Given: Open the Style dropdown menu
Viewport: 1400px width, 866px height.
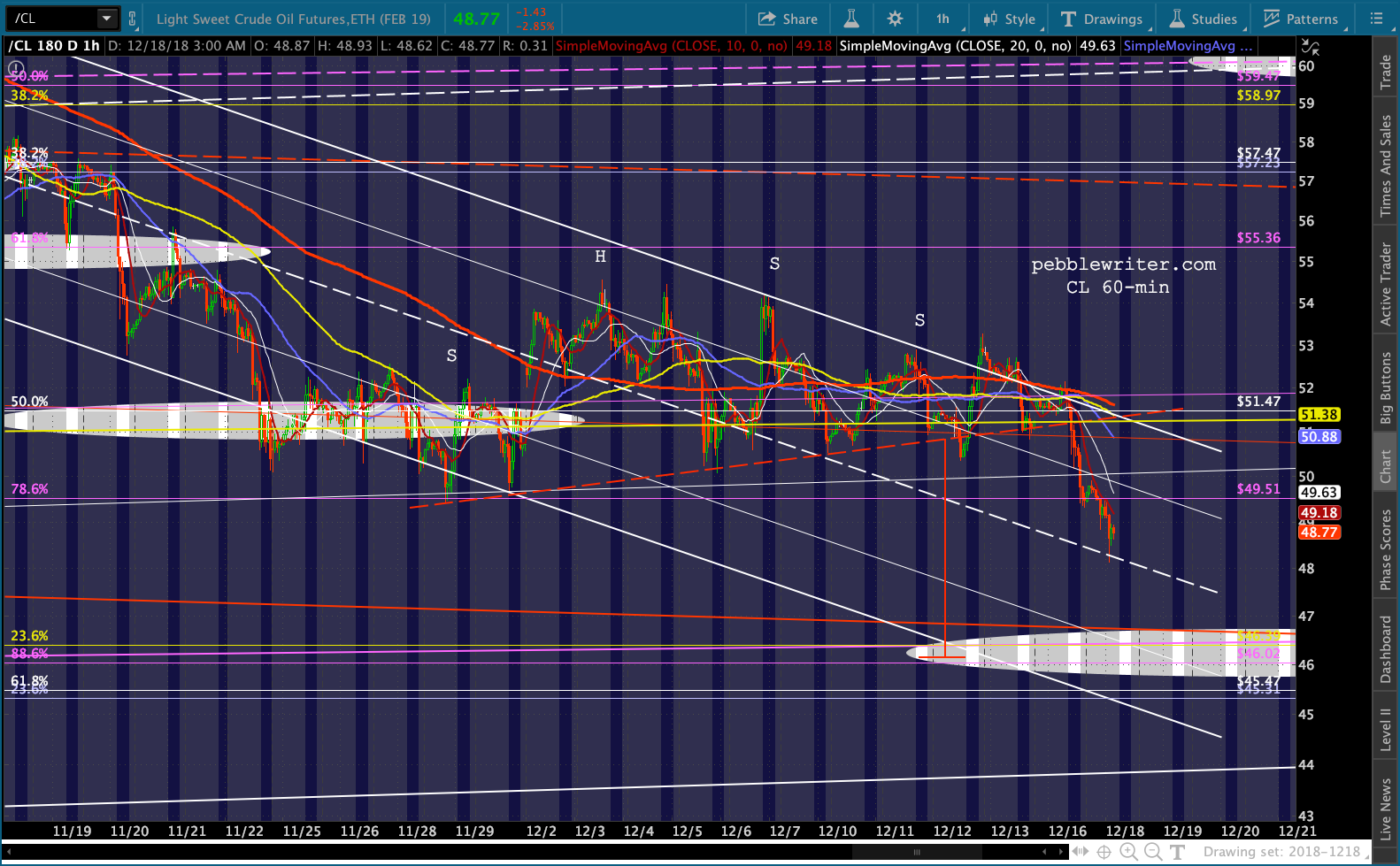Looking at the screenshot, I should pyautogui.click(x=1009, y=19).
